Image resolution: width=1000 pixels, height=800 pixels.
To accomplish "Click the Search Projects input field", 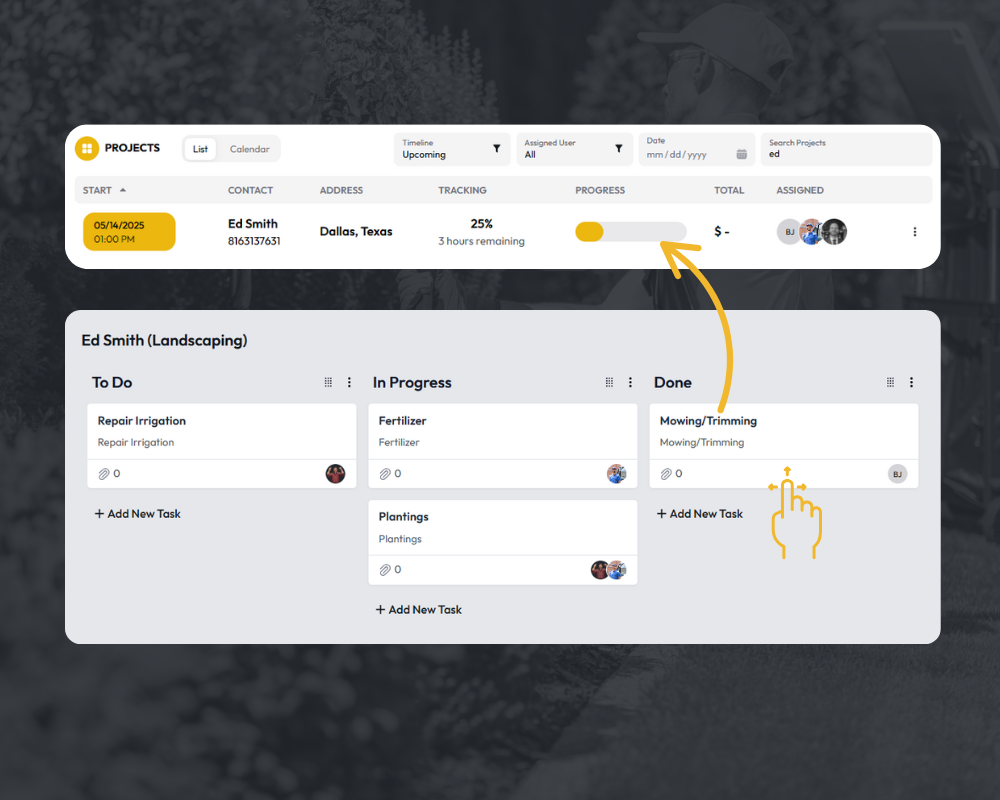I will click(846, 149).
